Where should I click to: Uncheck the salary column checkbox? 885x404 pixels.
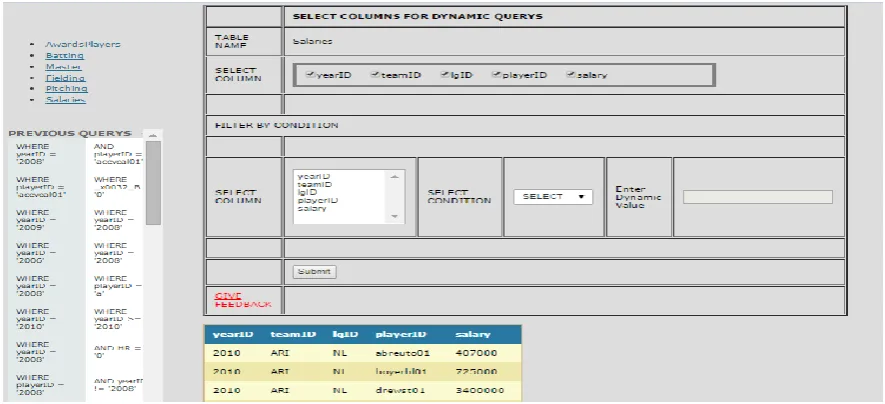571,74
